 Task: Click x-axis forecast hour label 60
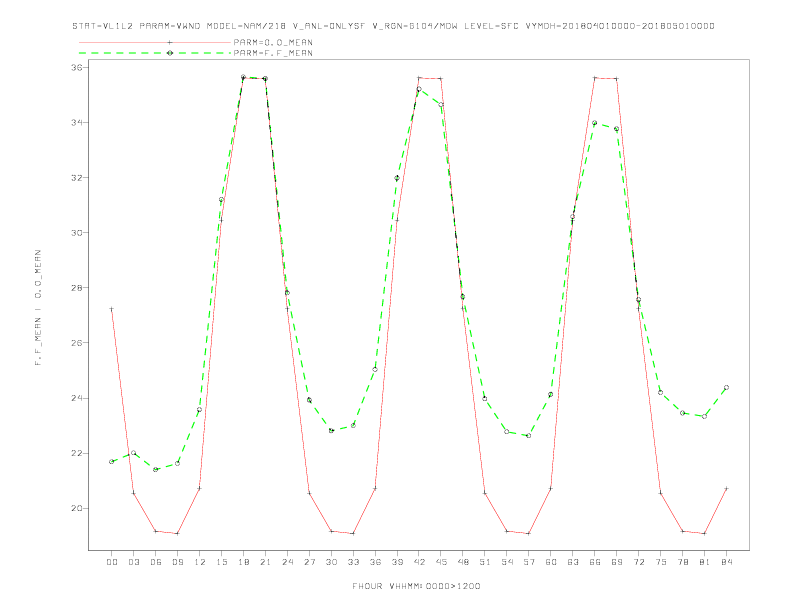[x=551, y=562]
